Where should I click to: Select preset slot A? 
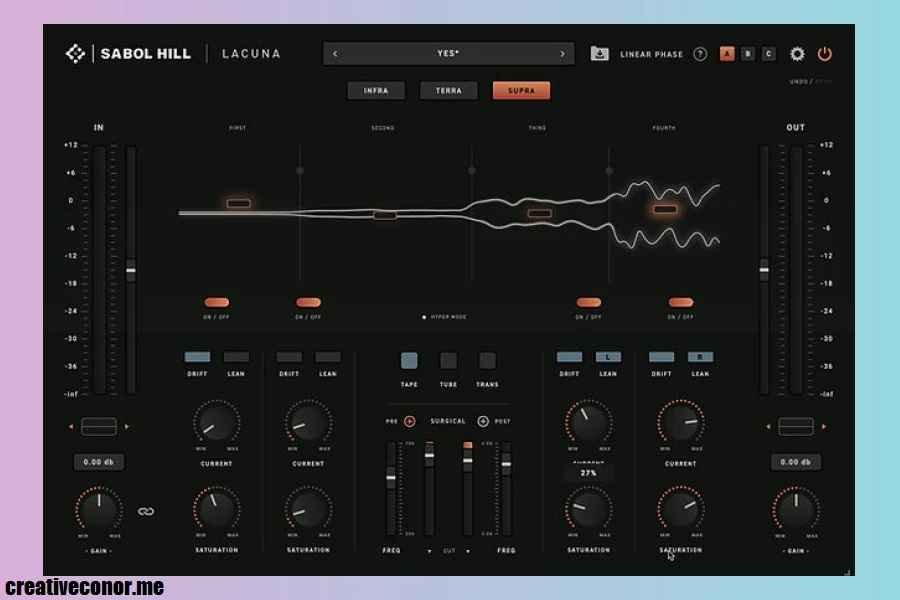click(727, 54)
